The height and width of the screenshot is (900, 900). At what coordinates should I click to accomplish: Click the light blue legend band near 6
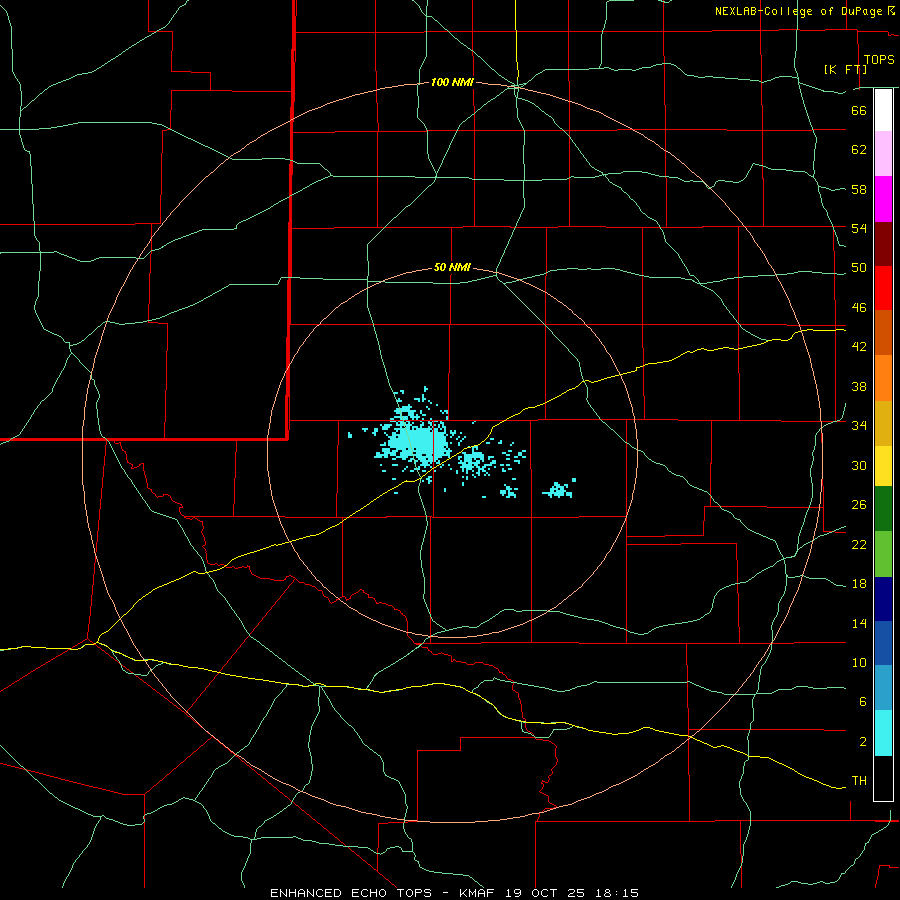point(883,688)
